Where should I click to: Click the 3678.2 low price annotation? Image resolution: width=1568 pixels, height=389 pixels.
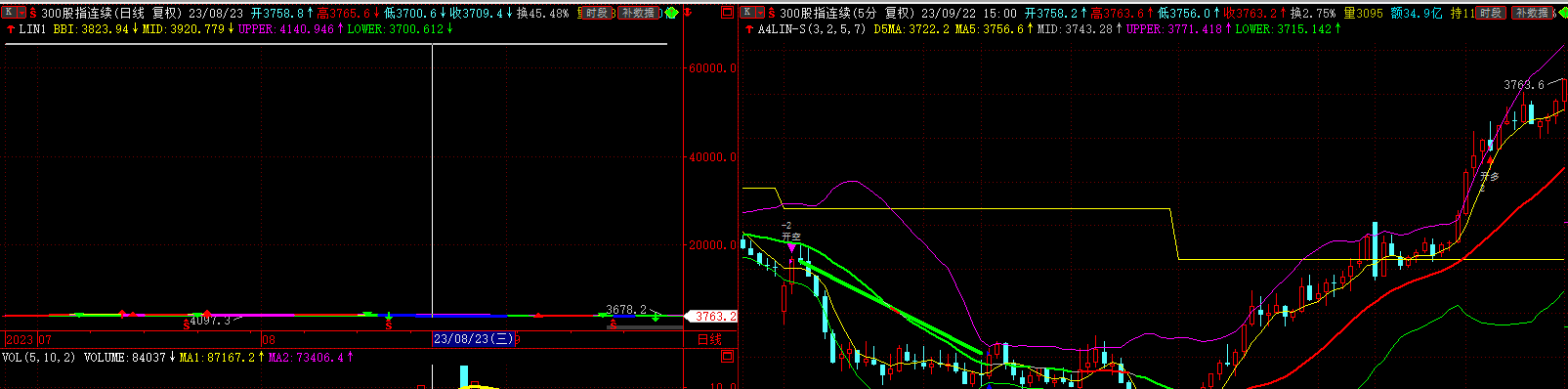click(x=626, y=309)
